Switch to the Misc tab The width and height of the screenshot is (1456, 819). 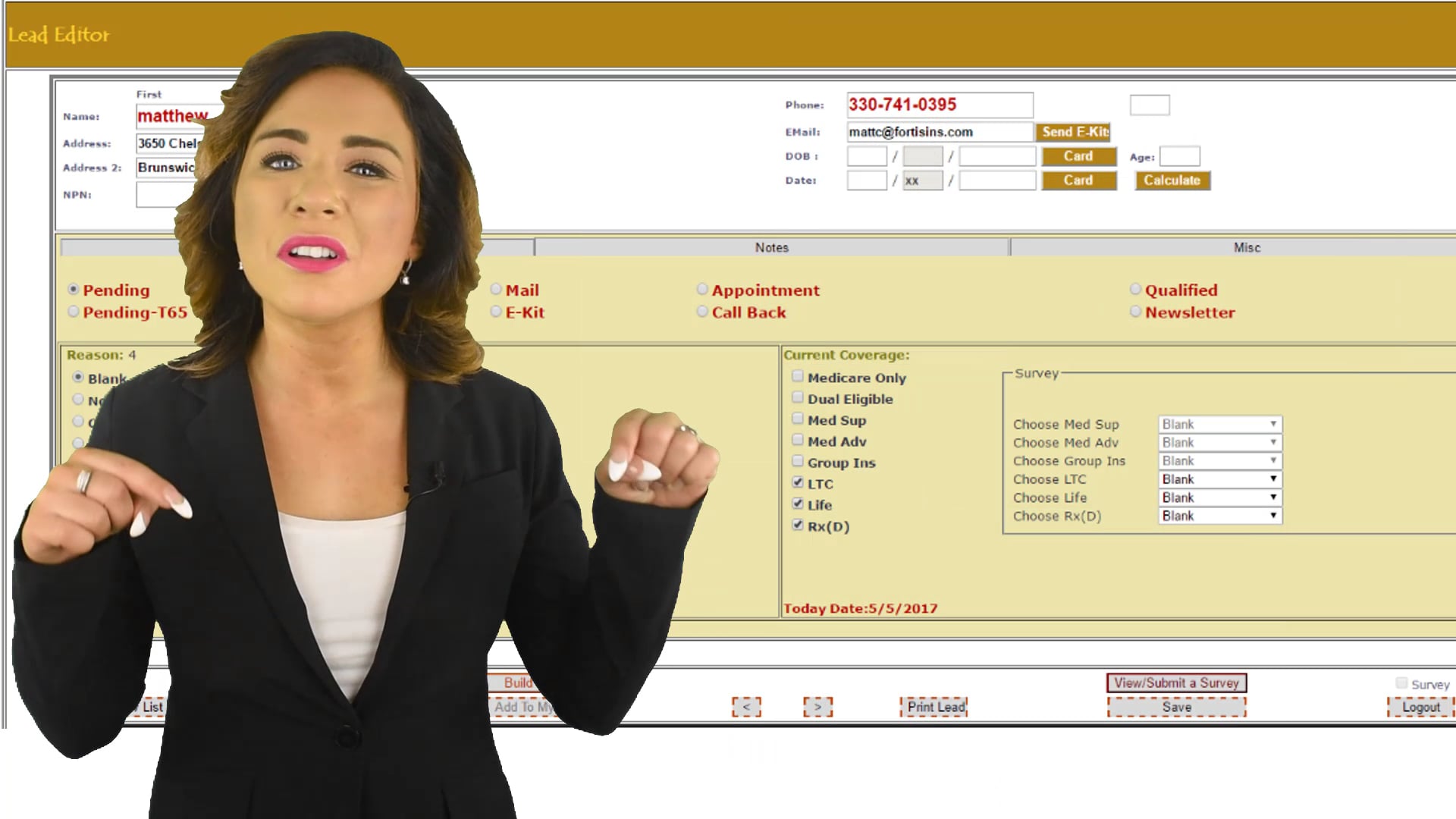coord(1246,247)
